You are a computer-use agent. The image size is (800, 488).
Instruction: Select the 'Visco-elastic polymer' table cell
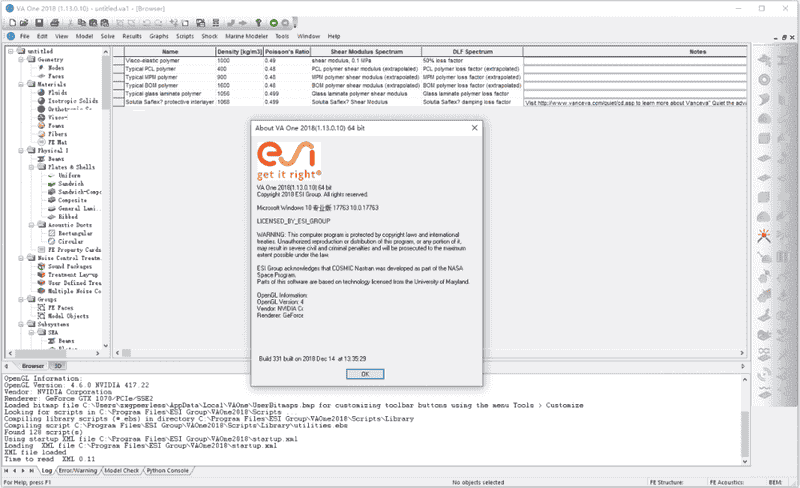[170, 60]
